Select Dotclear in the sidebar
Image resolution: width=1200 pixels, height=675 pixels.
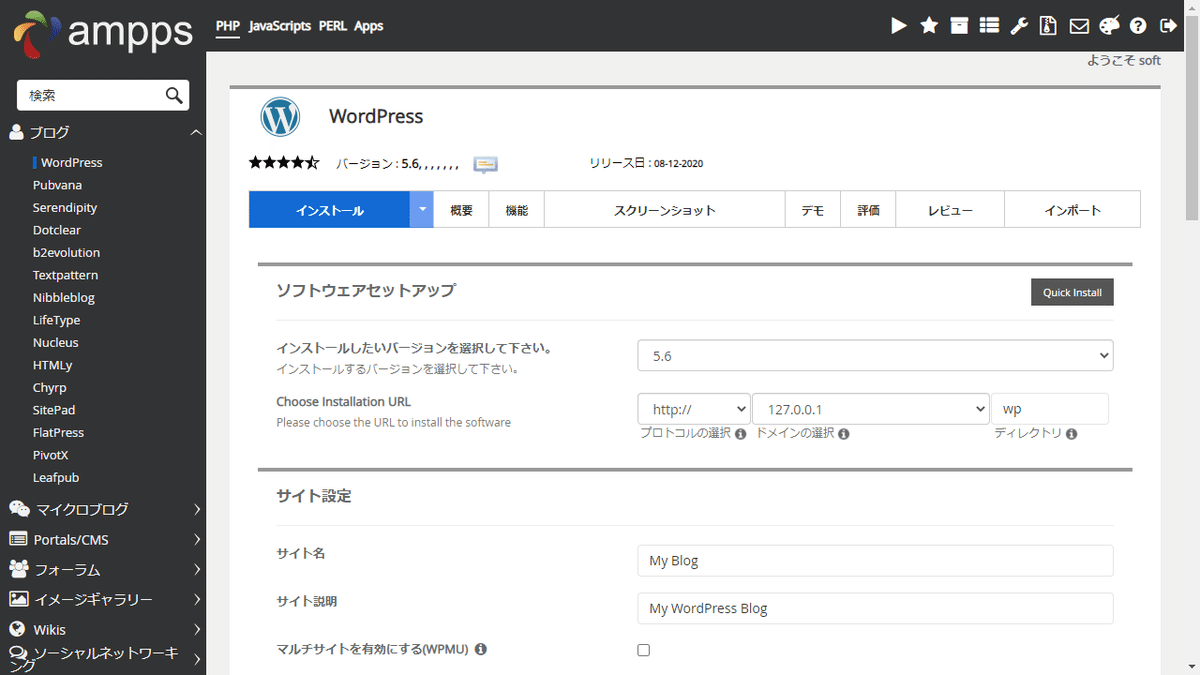(x=57, y=230)
